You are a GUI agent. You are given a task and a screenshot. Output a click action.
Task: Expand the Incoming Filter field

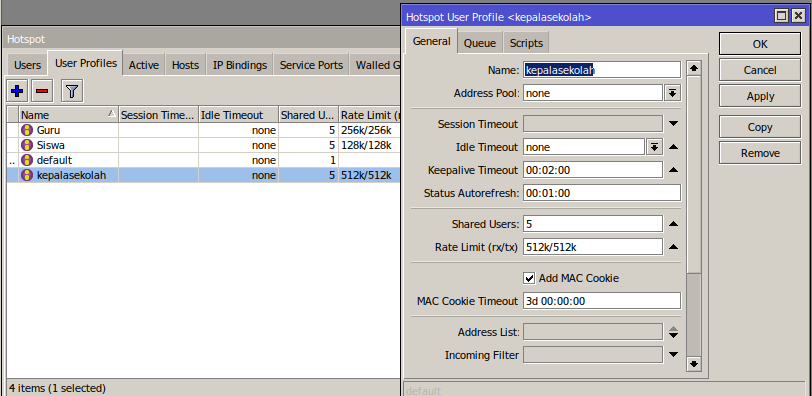(673, 355)
